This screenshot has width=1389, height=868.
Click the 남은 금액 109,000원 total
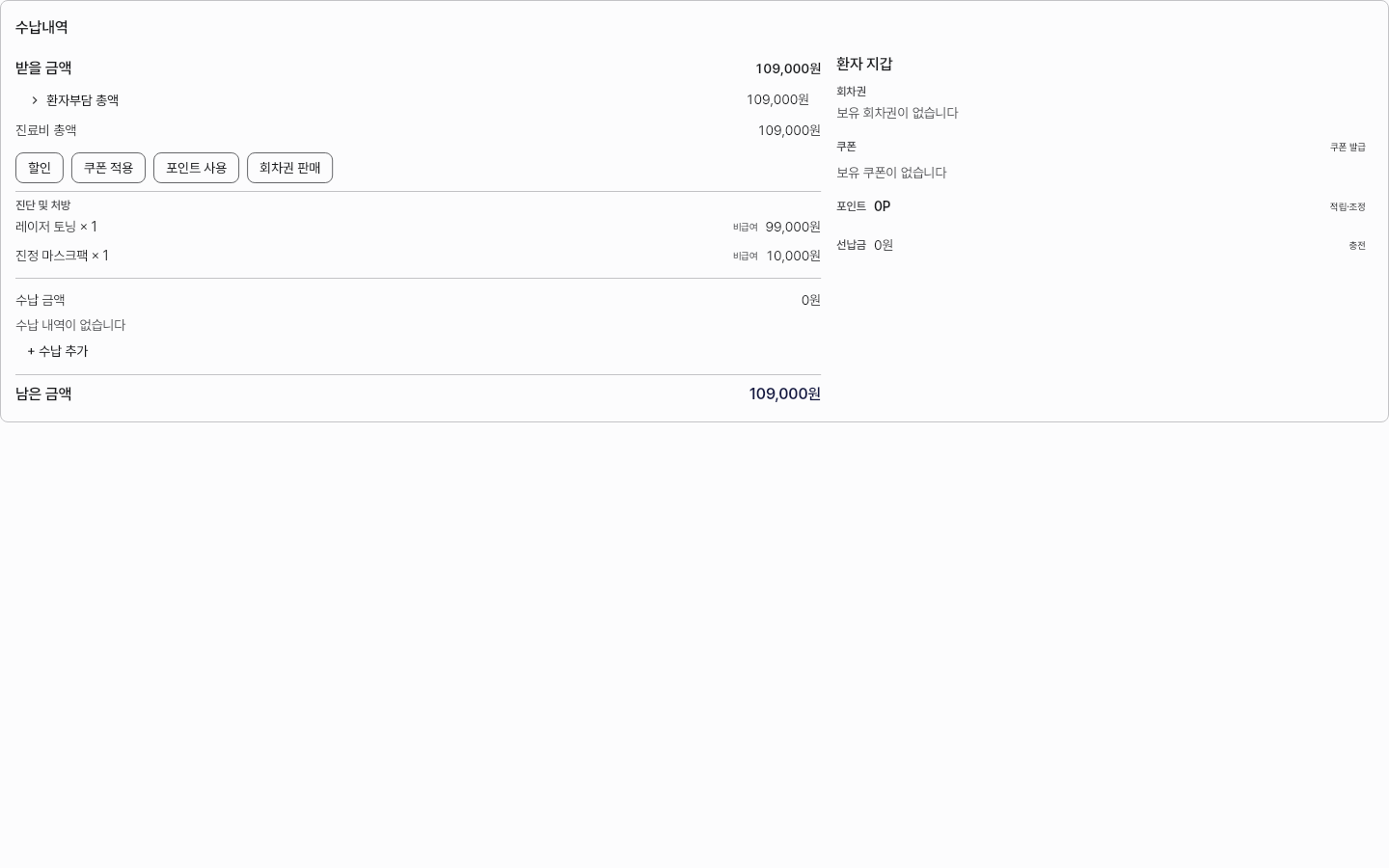click(x=784, y=393)
